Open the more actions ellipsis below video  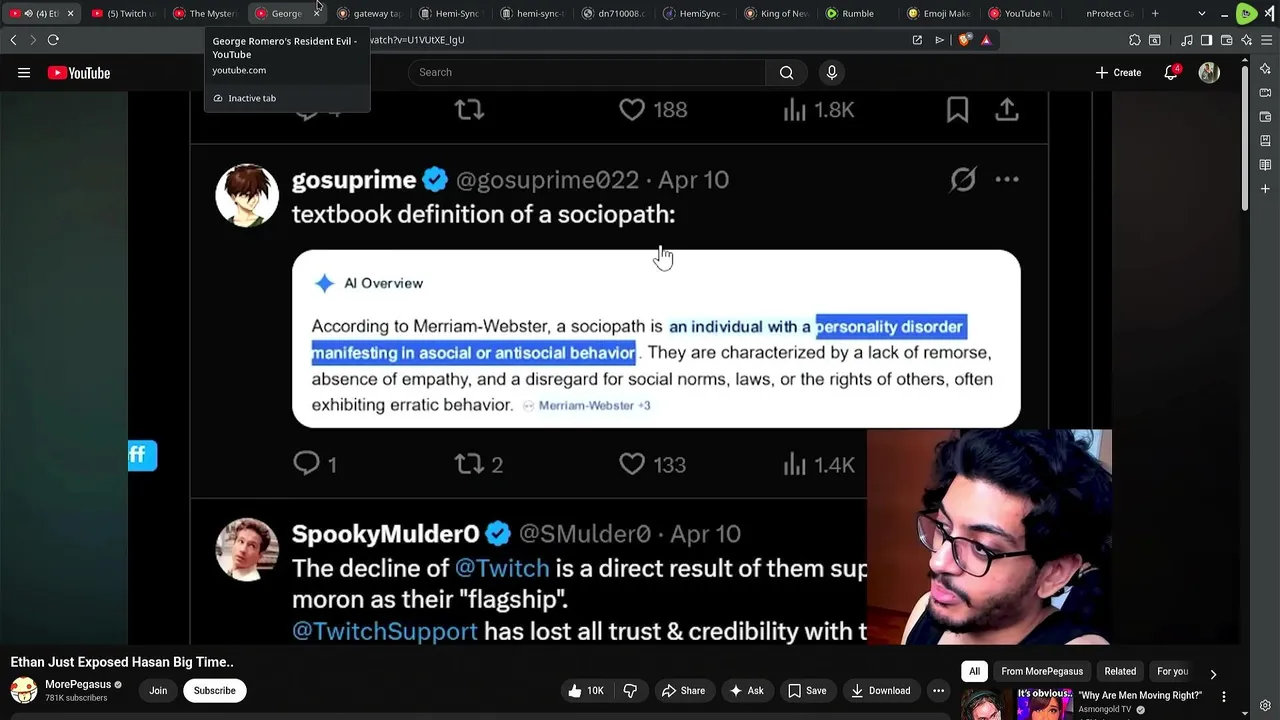(x=938, y=690)
